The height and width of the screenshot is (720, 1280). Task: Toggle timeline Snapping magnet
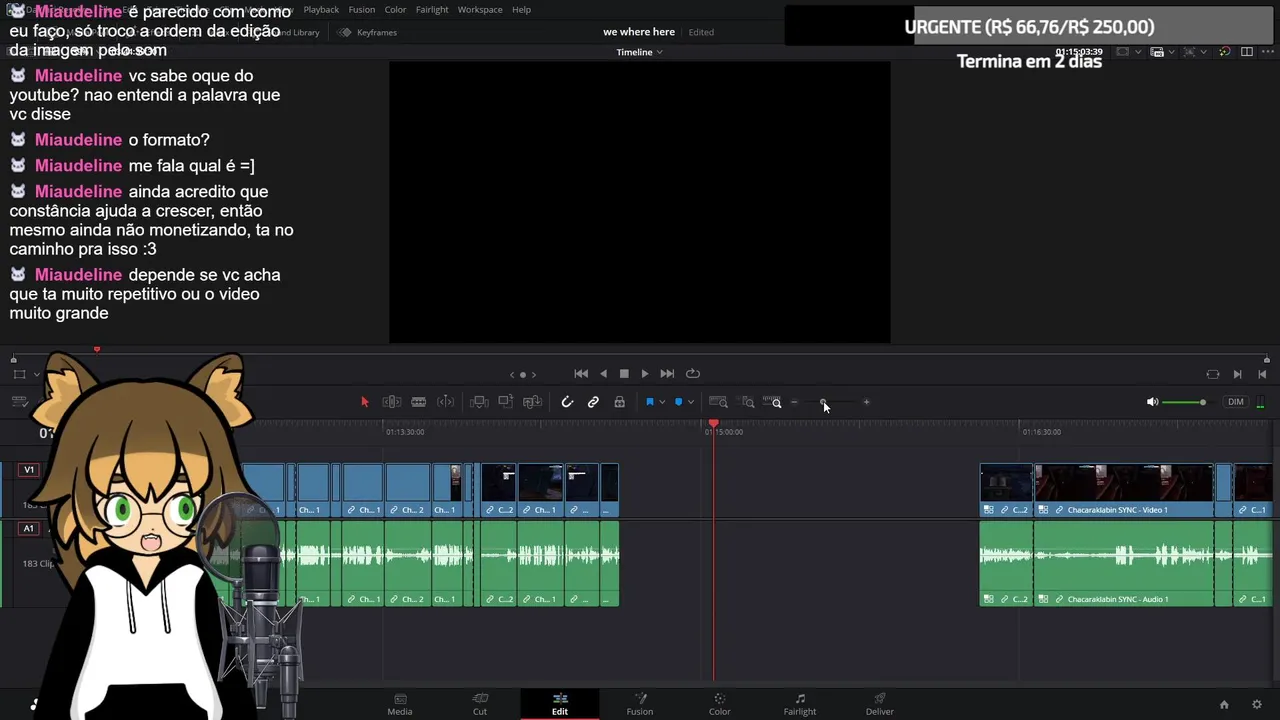[567, 402]
